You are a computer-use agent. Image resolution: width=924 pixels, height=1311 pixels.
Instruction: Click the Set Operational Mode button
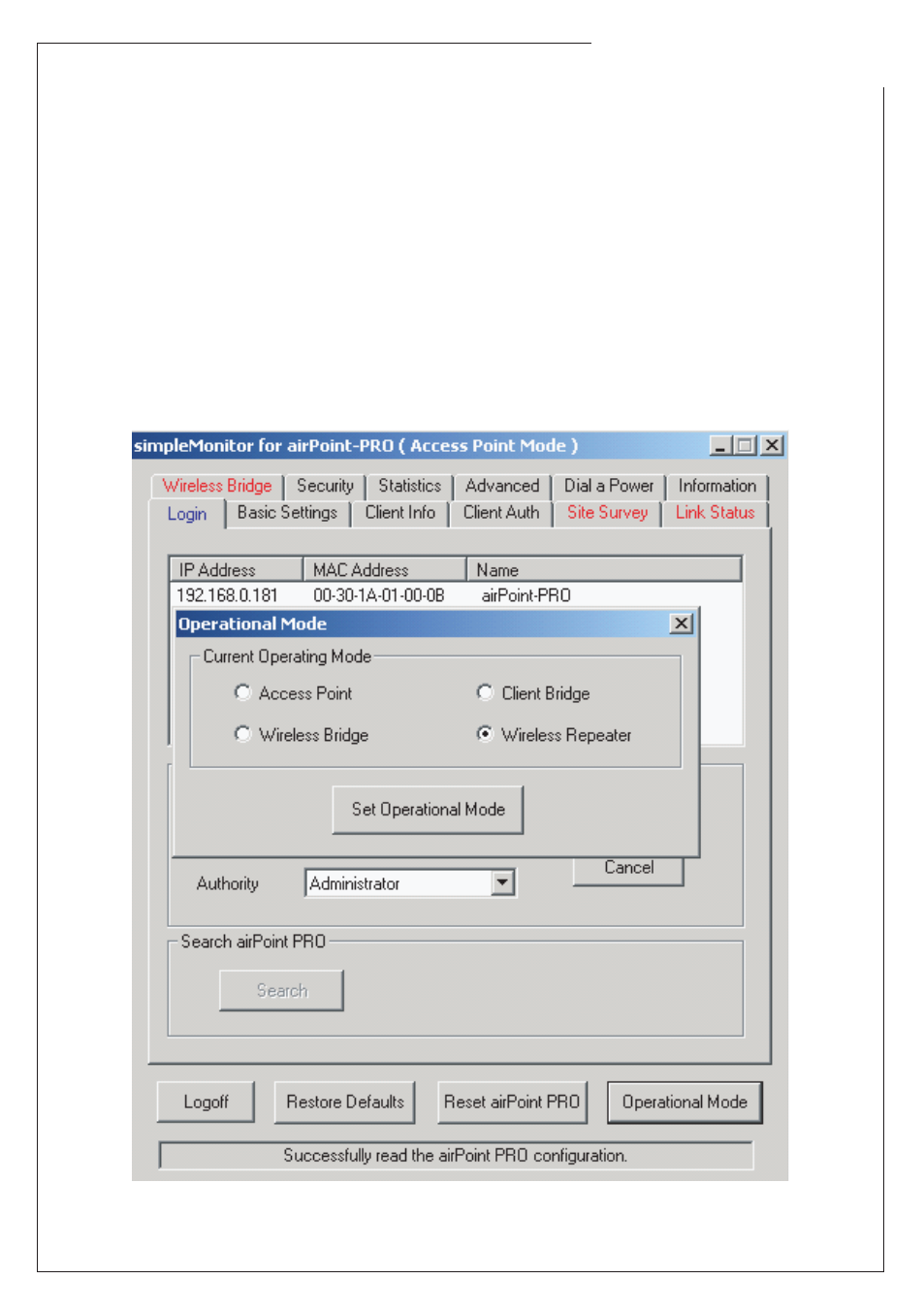tap(428, 810)
